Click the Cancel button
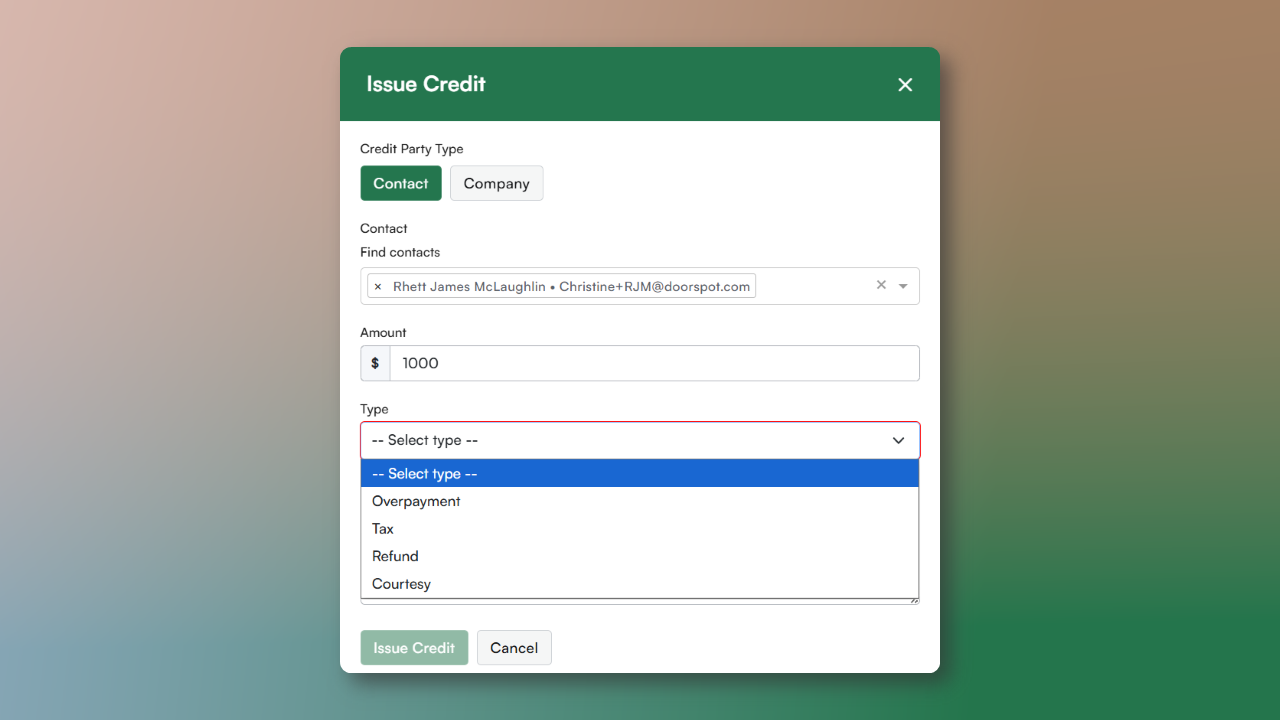Image resolution: width=1280 pixels, height=720 pixels. (514, 648)
